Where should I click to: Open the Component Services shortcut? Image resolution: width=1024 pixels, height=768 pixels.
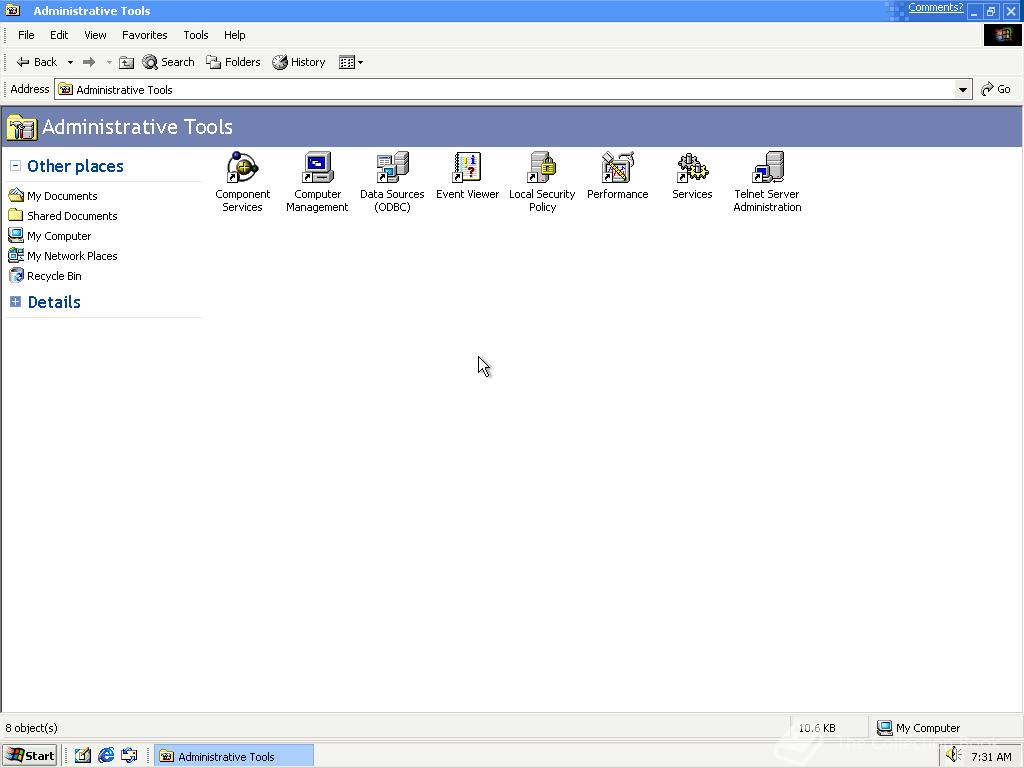pyautogui.click(x=242, y=182)
